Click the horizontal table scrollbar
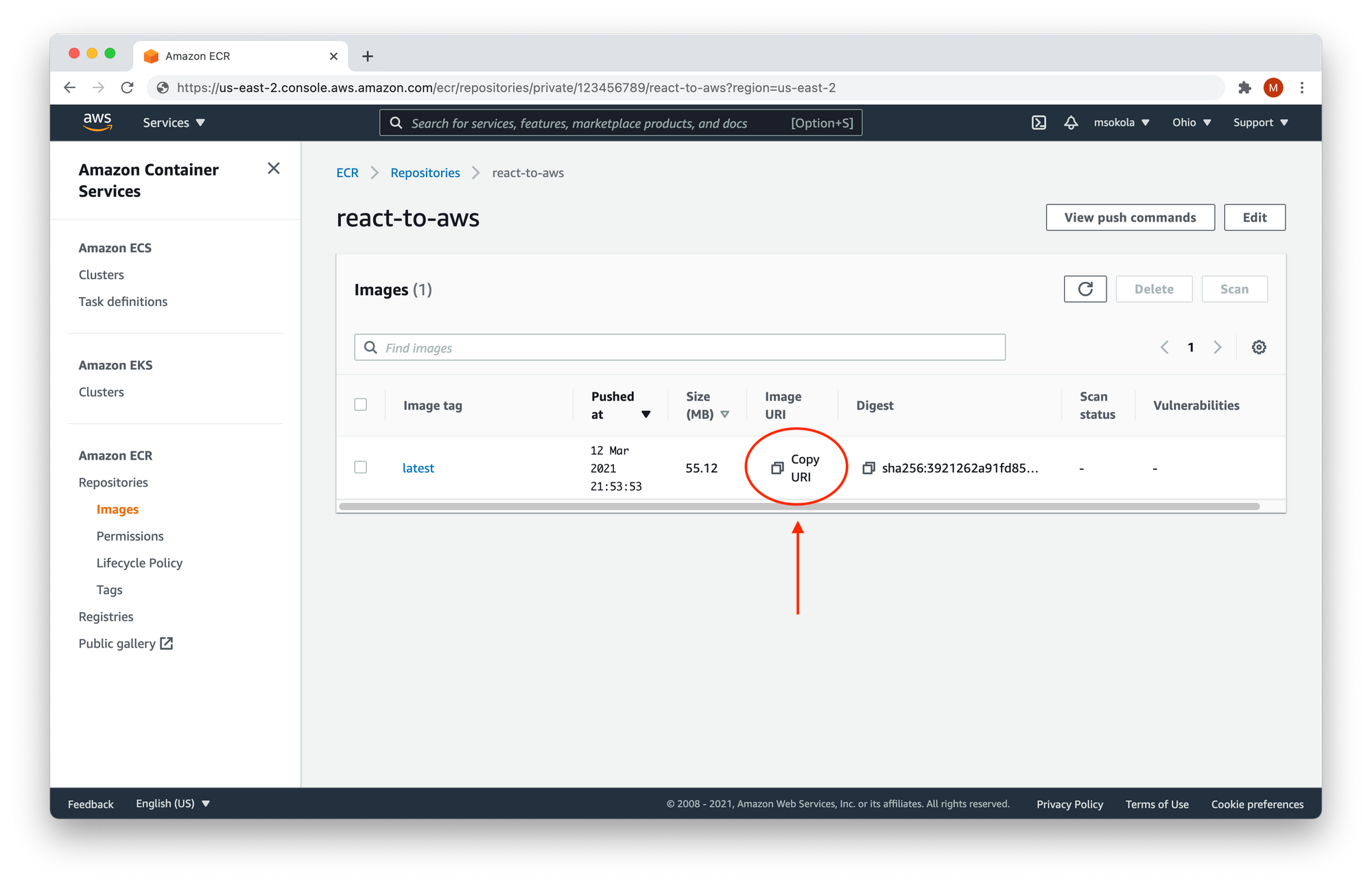Viewport: 1372px width, 885px height. [799, 506]
